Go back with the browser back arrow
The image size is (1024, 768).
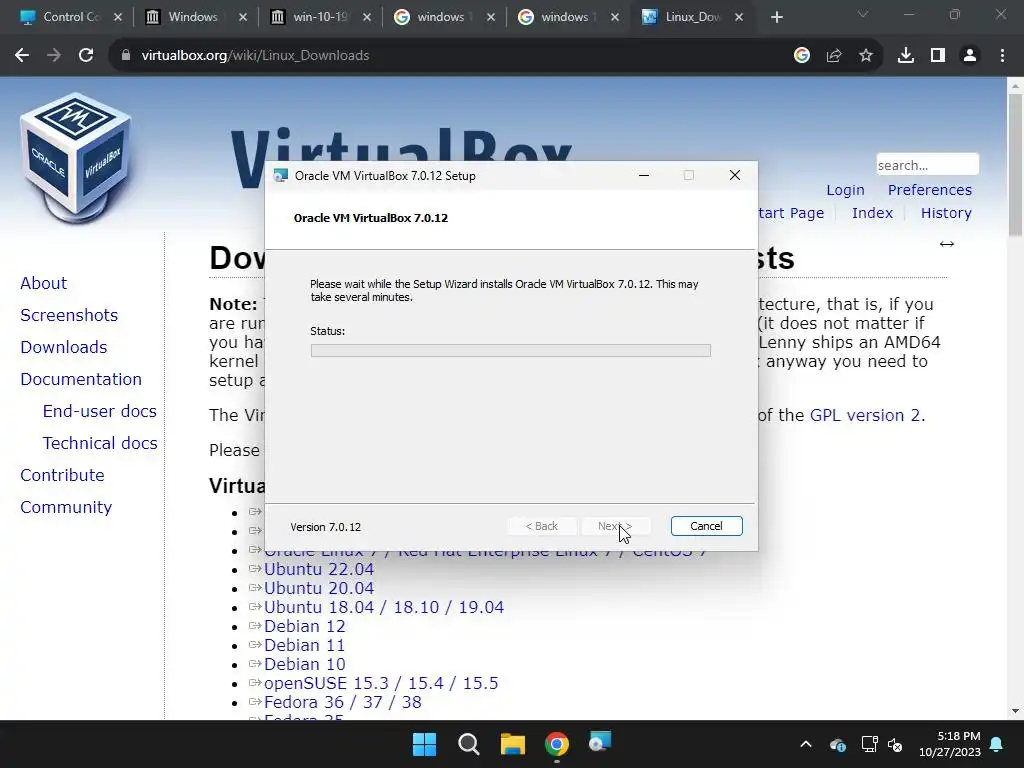pyautogui.click(x=22, y=56)
